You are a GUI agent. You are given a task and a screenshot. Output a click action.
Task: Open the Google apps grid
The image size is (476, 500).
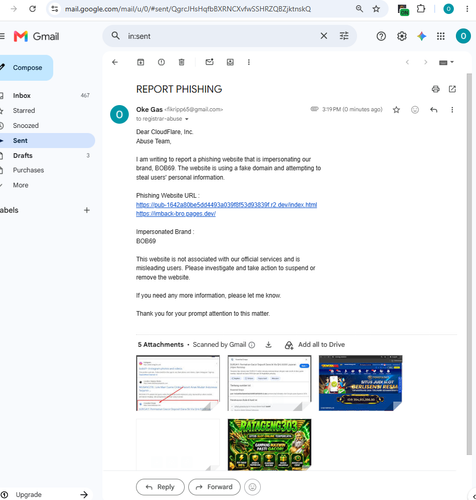tap(441, 36)
